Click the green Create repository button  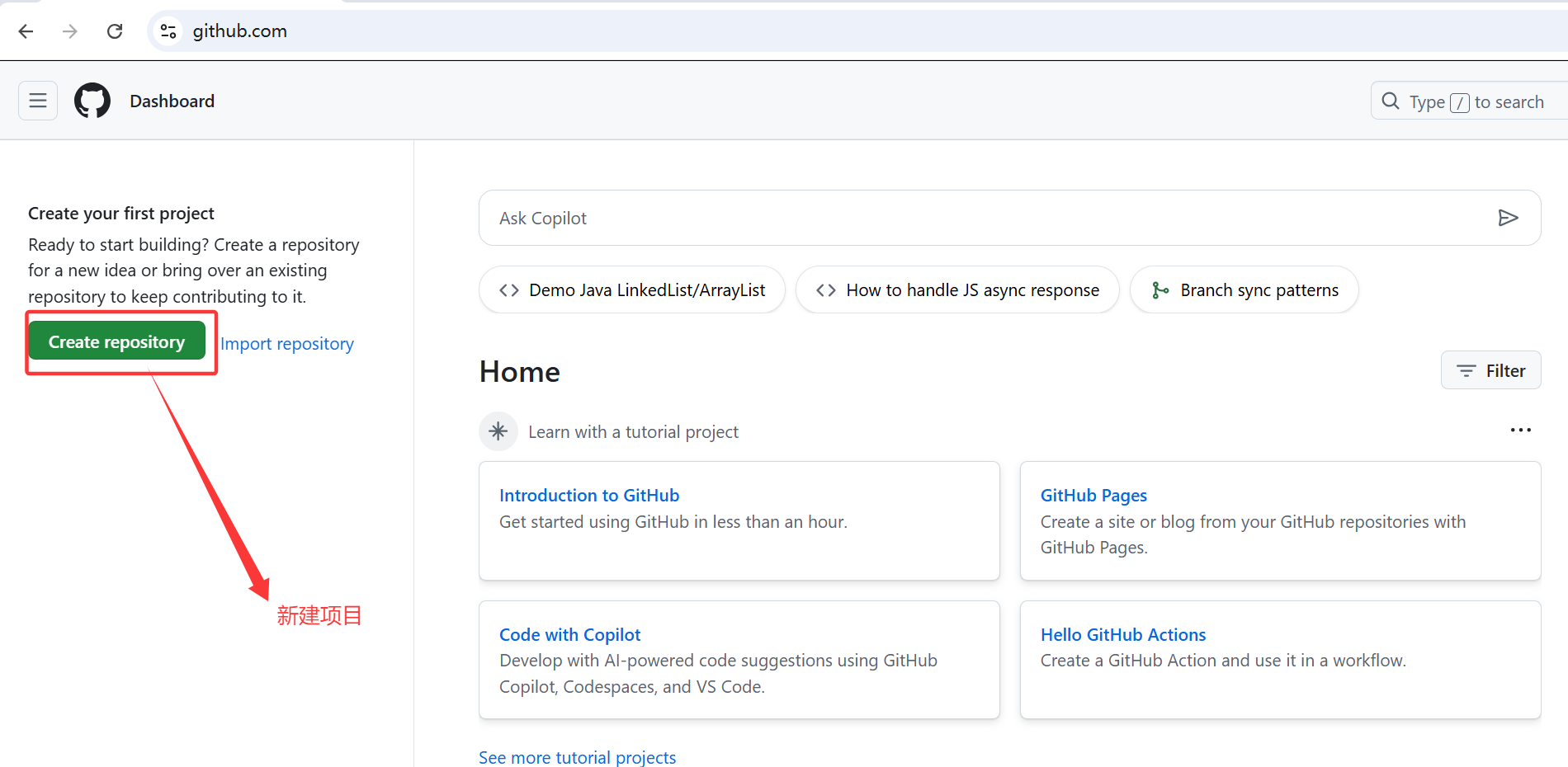click(116, 341)
